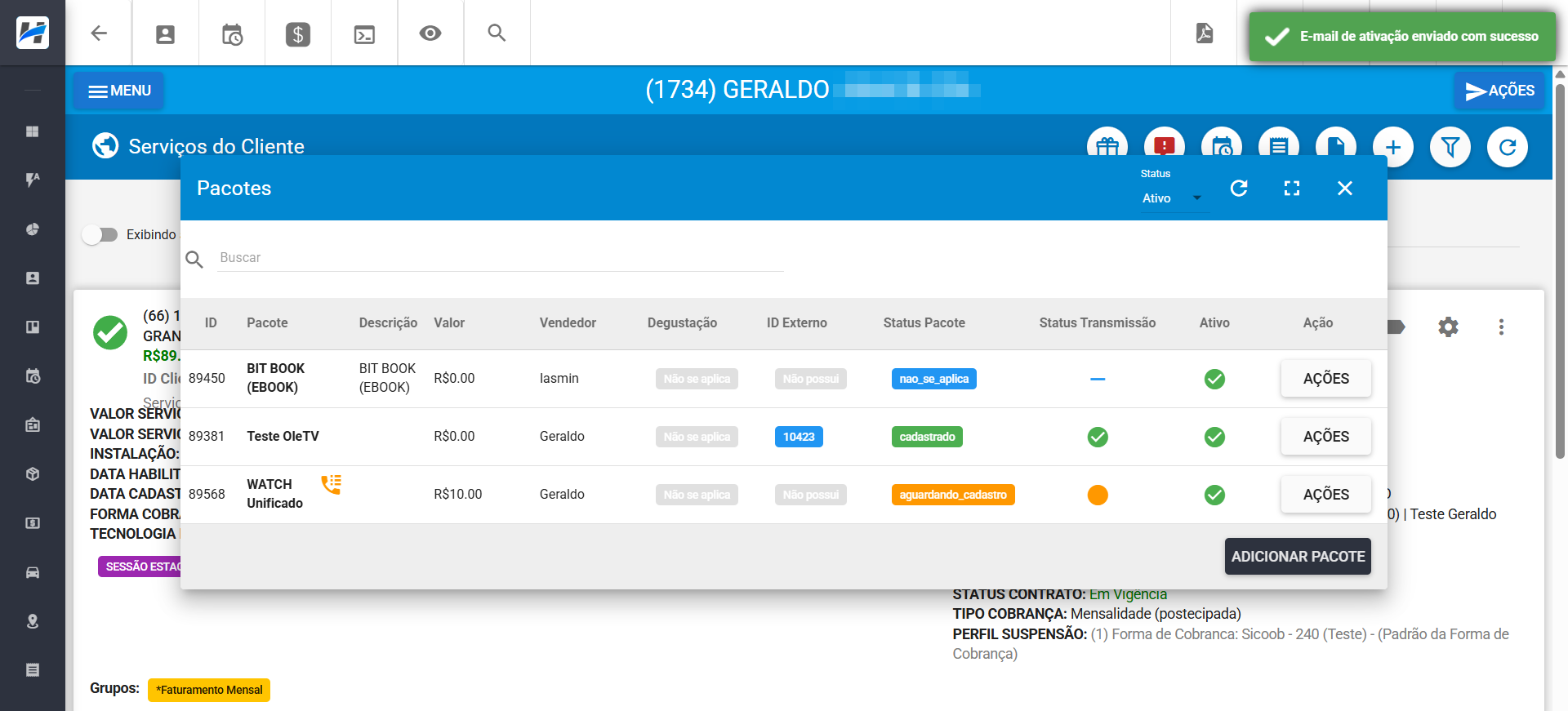Open the top AÇÕES menu
Image resolution: width=1568 pixels, height=711 pixels.
pos(1499,91)
